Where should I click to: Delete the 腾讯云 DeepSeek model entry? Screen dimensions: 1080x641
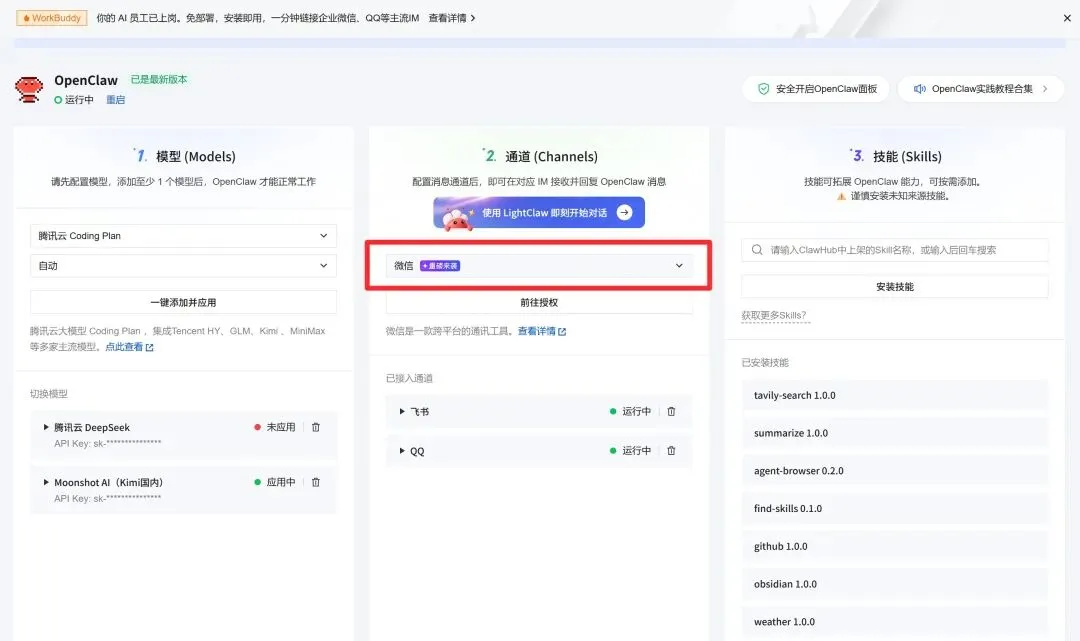tap(315, 428)
